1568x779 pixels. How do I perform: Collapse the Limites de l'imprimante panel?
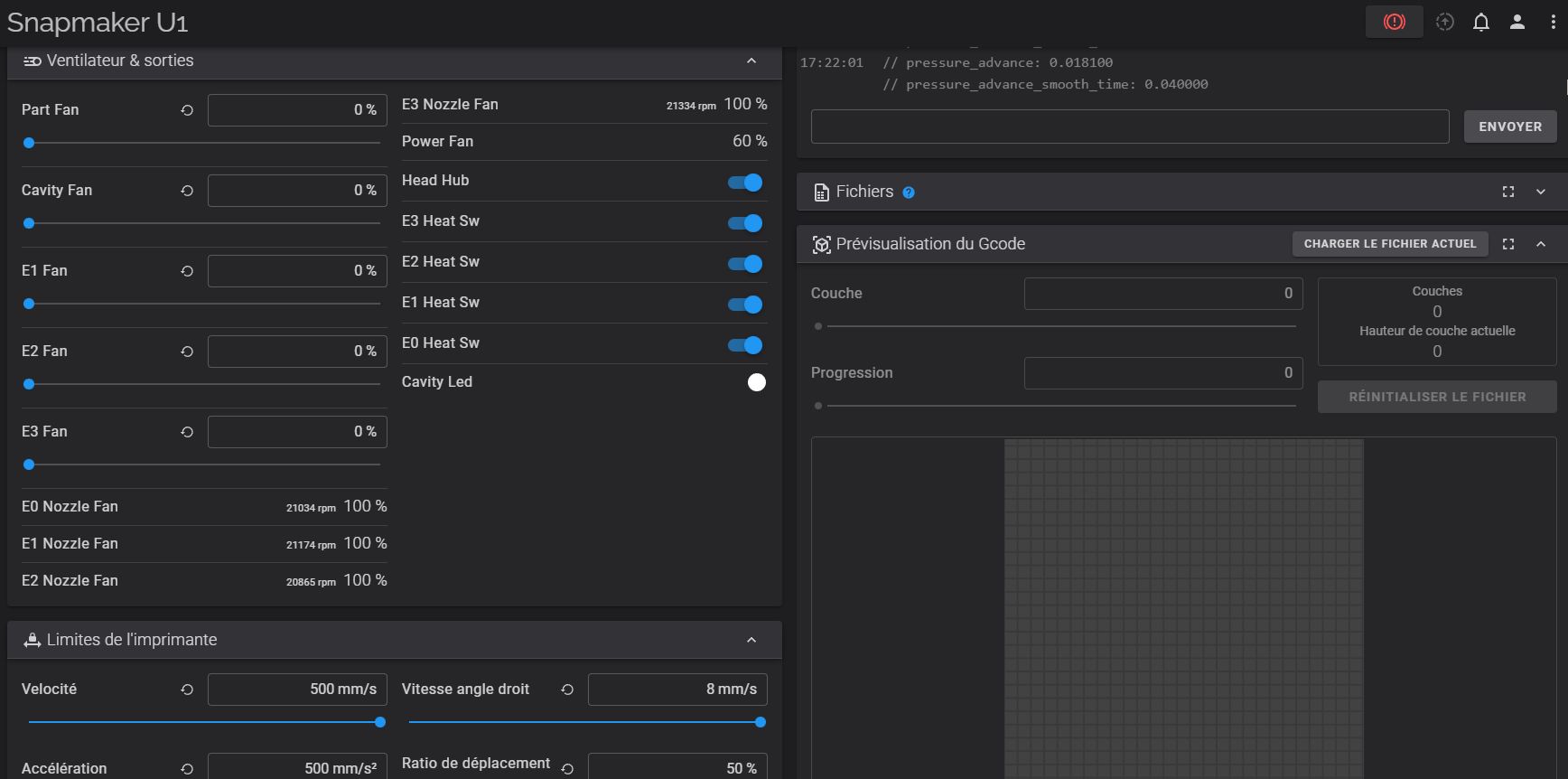751,640
